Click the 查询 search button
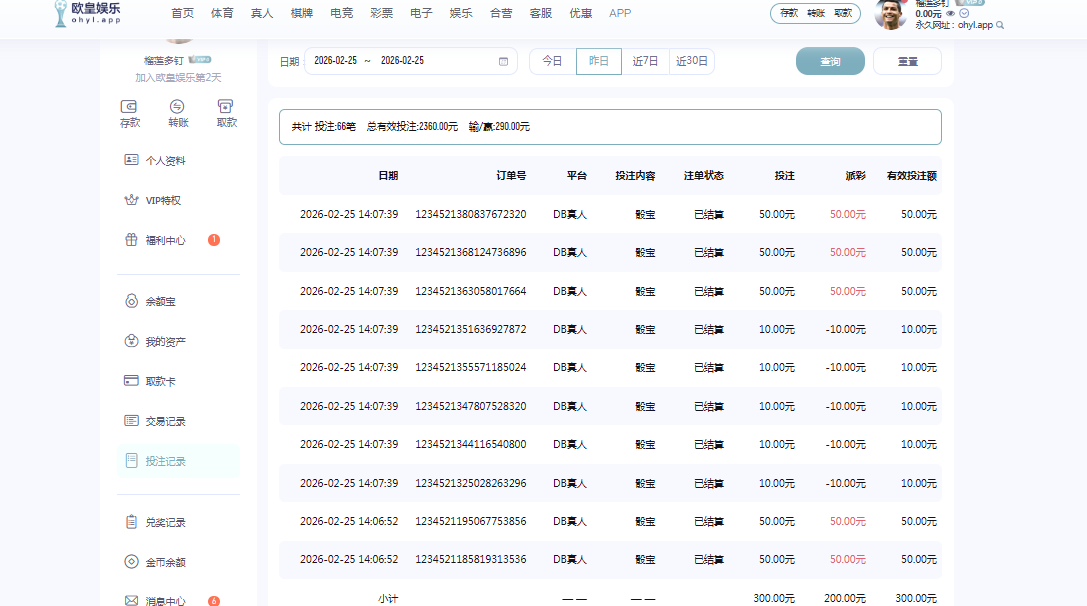The height and width of the screenshot is (606, 1087). coord(830,61)
